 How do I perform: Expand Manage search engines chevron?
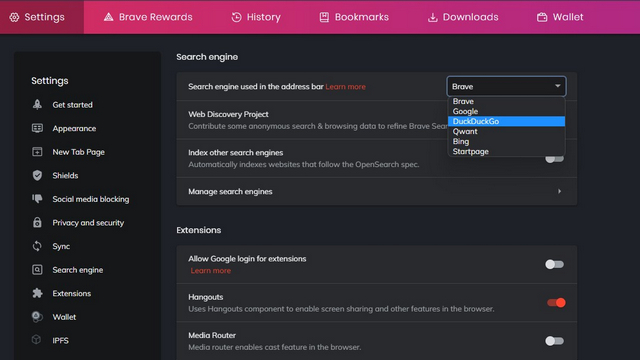[x=559, y=191]
